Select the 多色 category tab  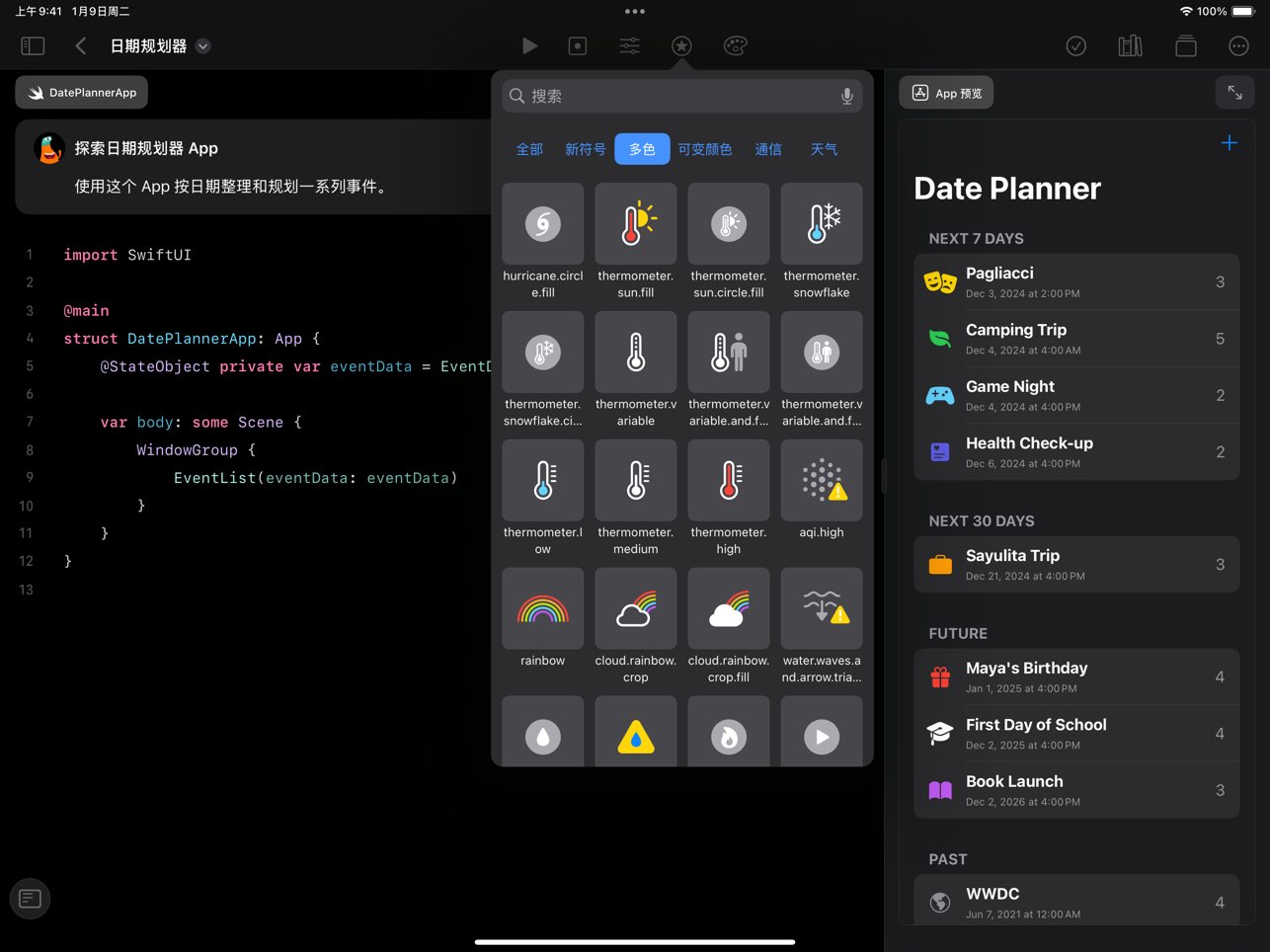[x=642, y=149]
